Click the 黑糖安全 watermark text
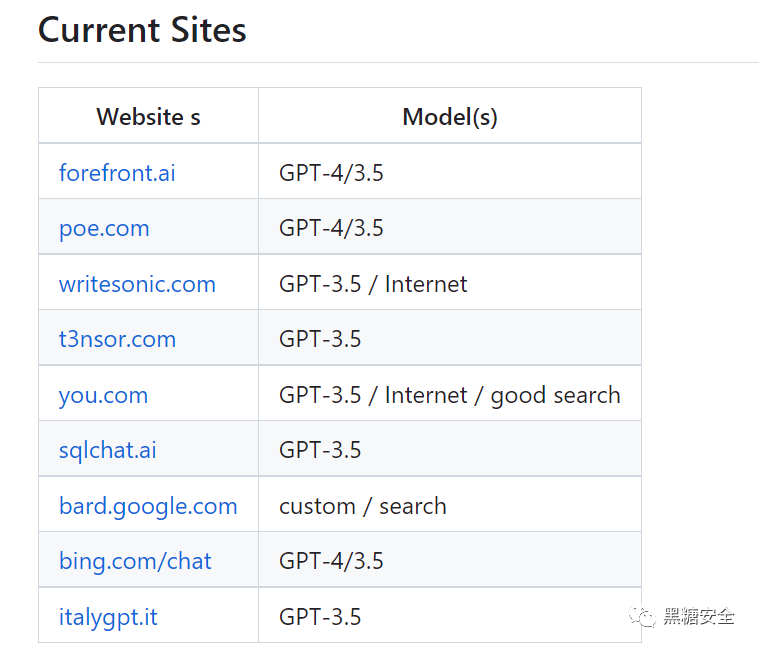759x649 pixels. pos(699,617)
